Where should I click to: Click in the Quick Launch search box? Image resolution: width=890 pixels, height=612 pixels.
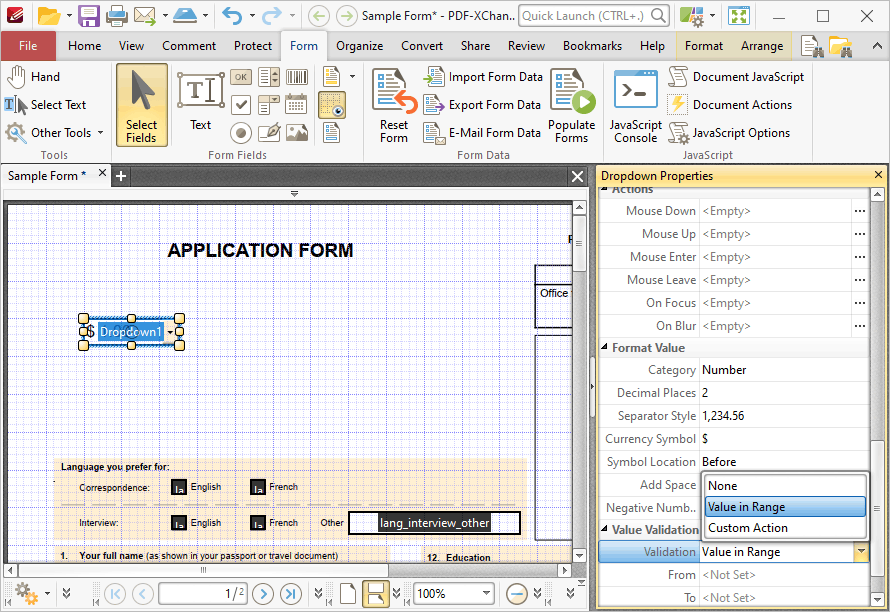(594, 16)
